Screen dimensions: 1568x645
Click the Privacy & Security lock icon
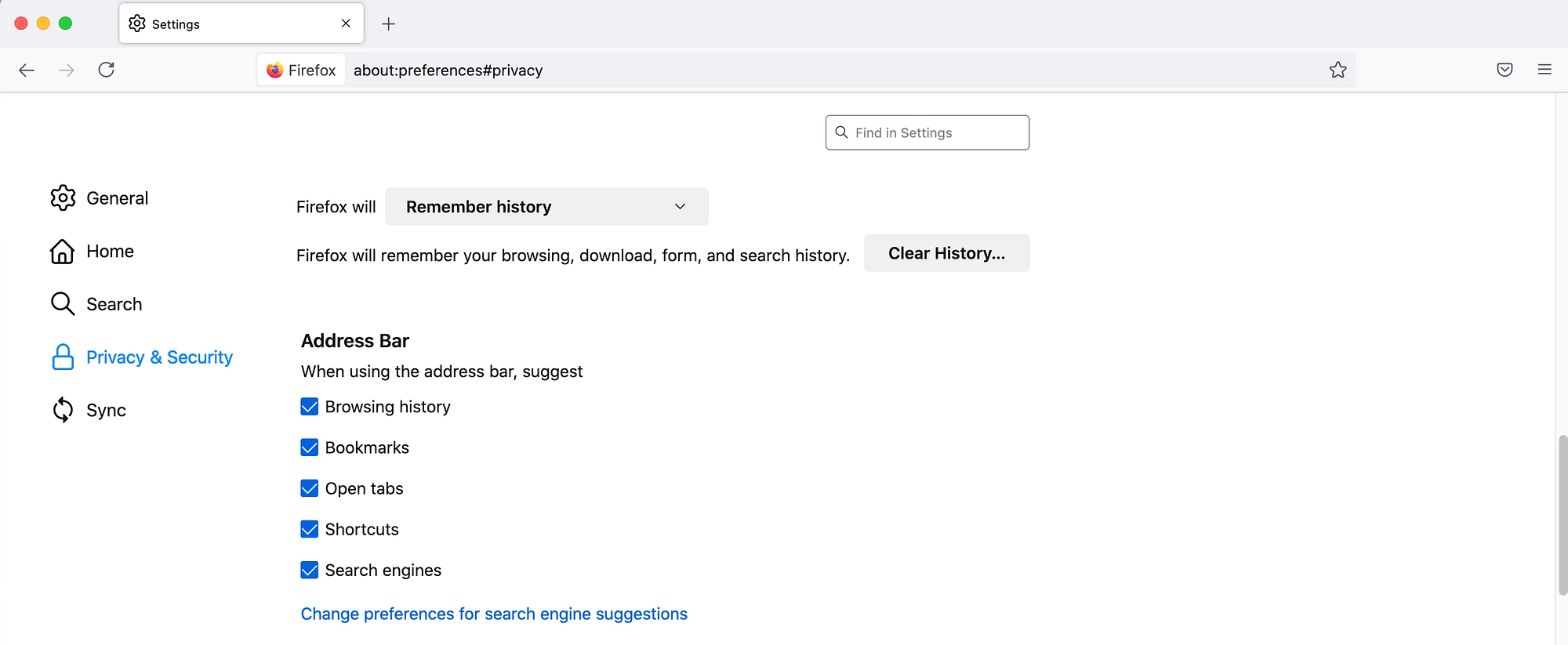[x=63, y=357]
